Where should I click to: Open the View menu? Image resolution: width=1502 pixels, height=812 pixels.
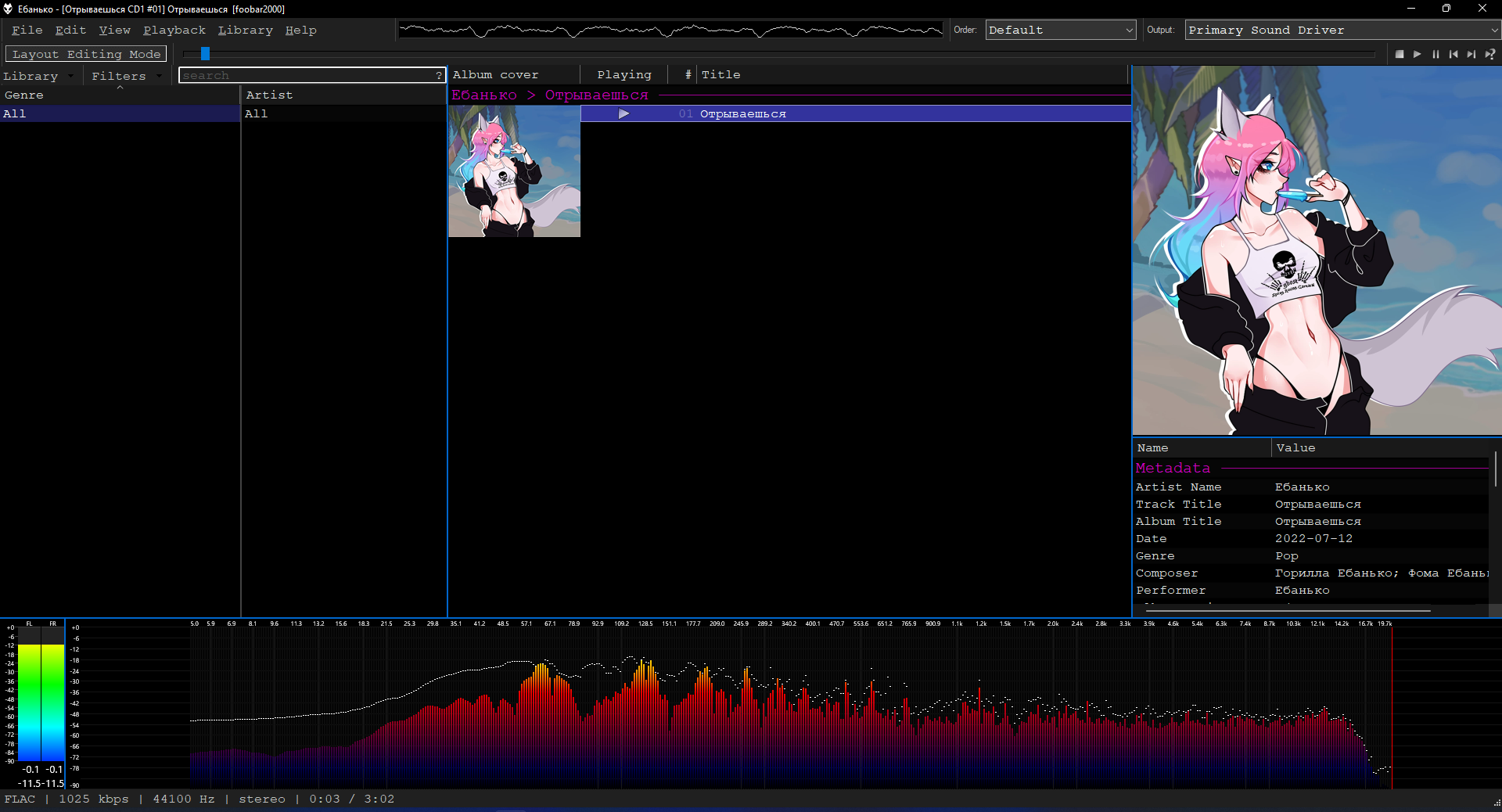[115, 30]
